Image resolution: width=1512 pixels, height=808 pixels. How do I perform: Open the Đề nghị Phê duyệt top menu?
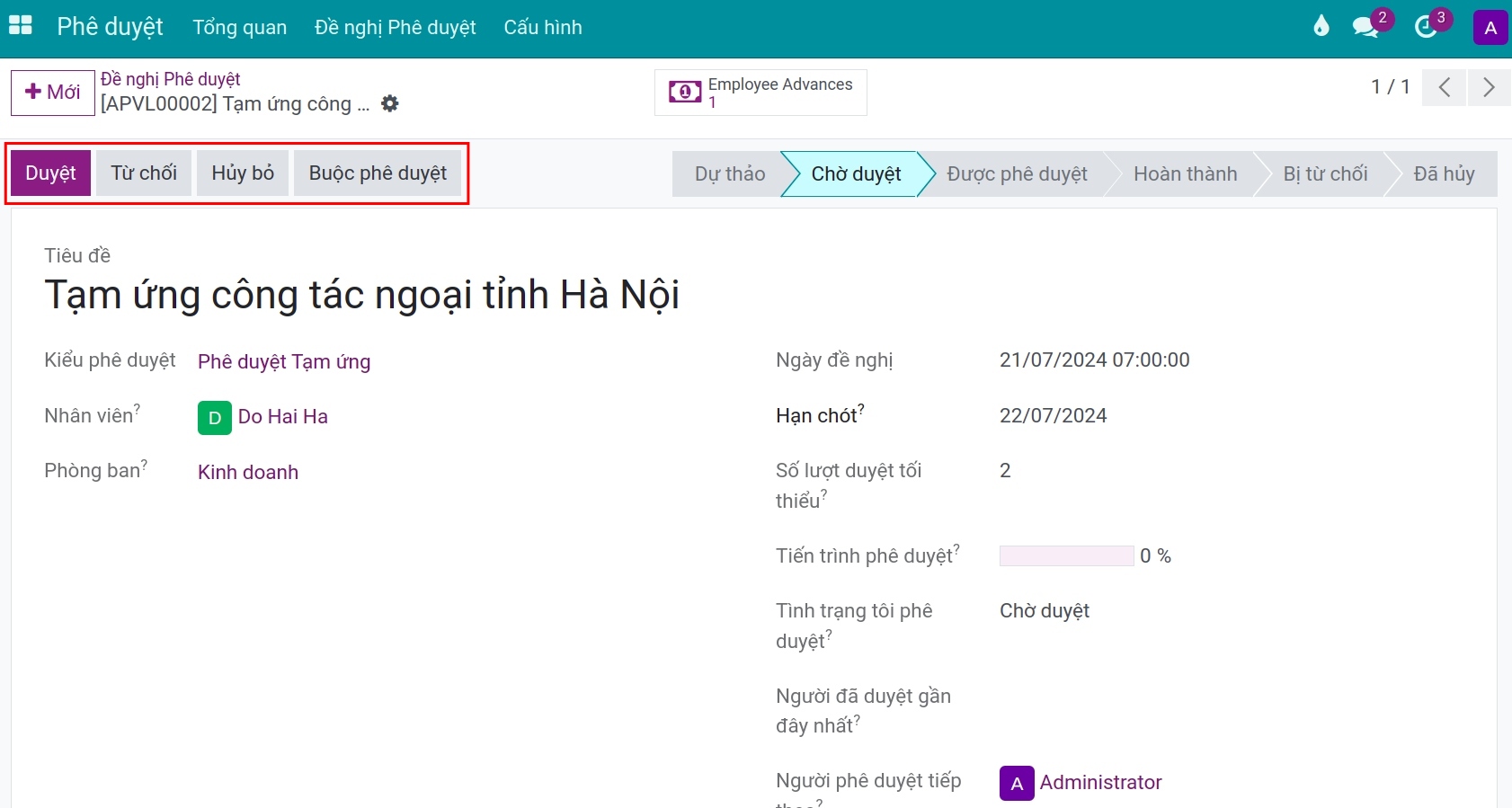pyautogui.click(x=396, y=28)
